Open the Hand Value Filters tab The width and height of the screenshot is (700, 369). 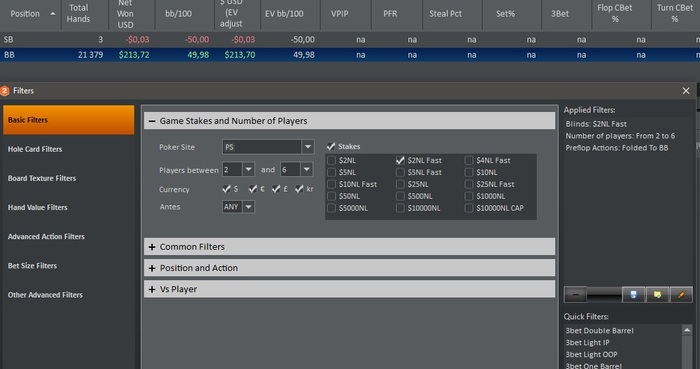click(68, 207)
